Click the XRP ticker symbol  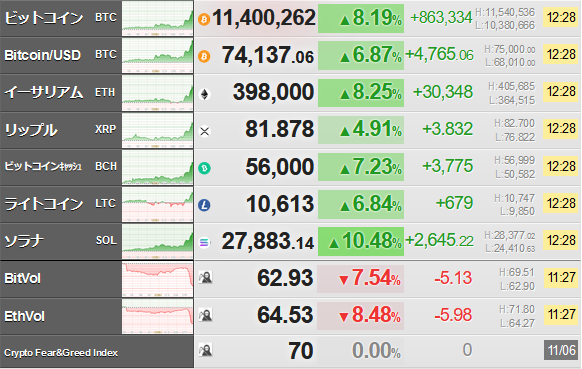click(106, 129)
